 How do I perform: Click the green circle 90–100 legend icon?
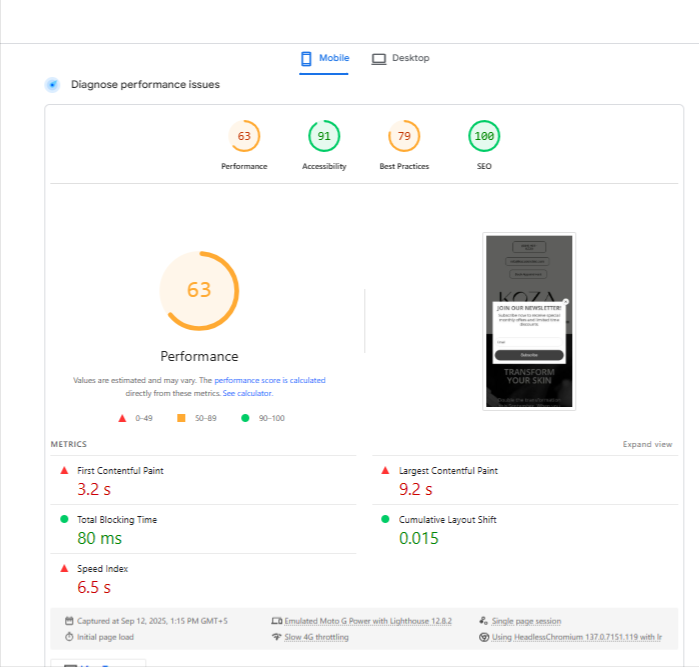click(245, 418)
